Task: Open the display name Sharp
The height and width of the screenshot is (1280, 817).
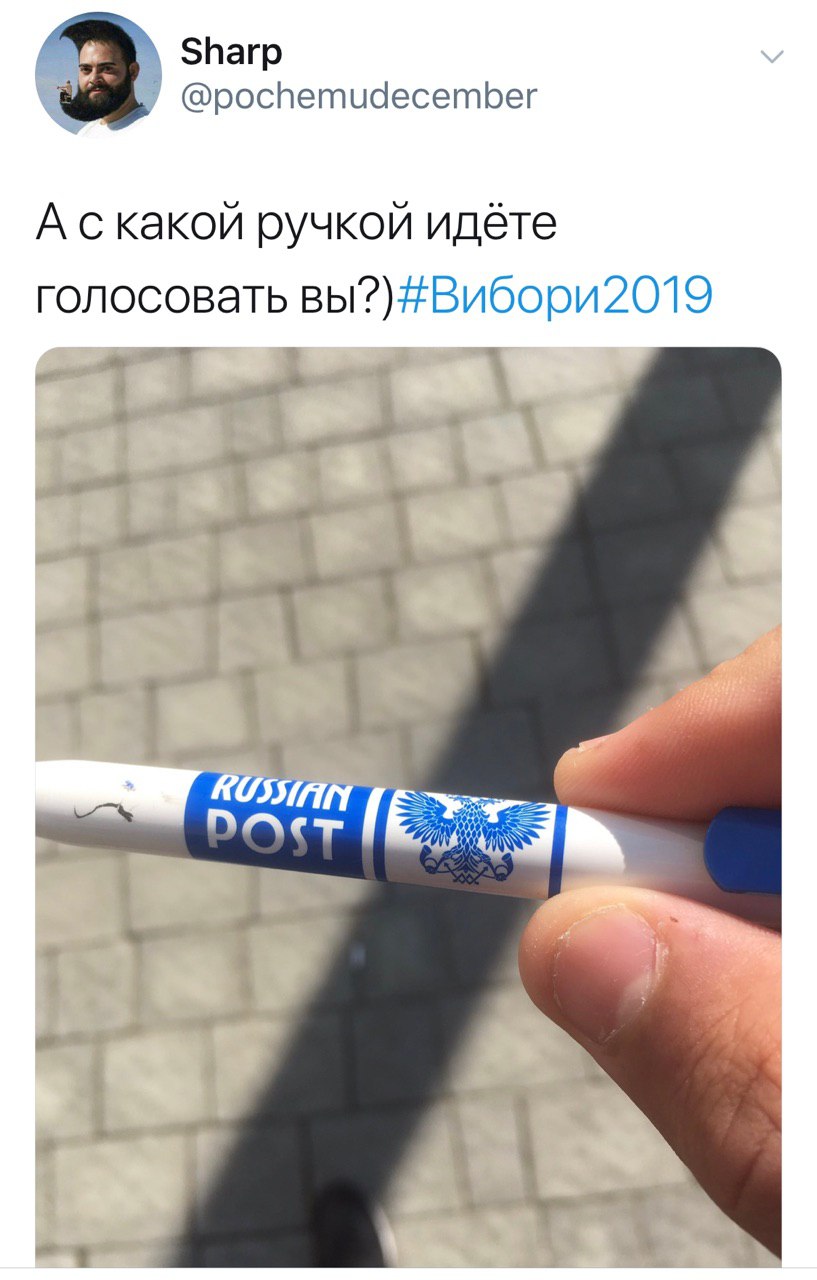Action: pos(231,50)
